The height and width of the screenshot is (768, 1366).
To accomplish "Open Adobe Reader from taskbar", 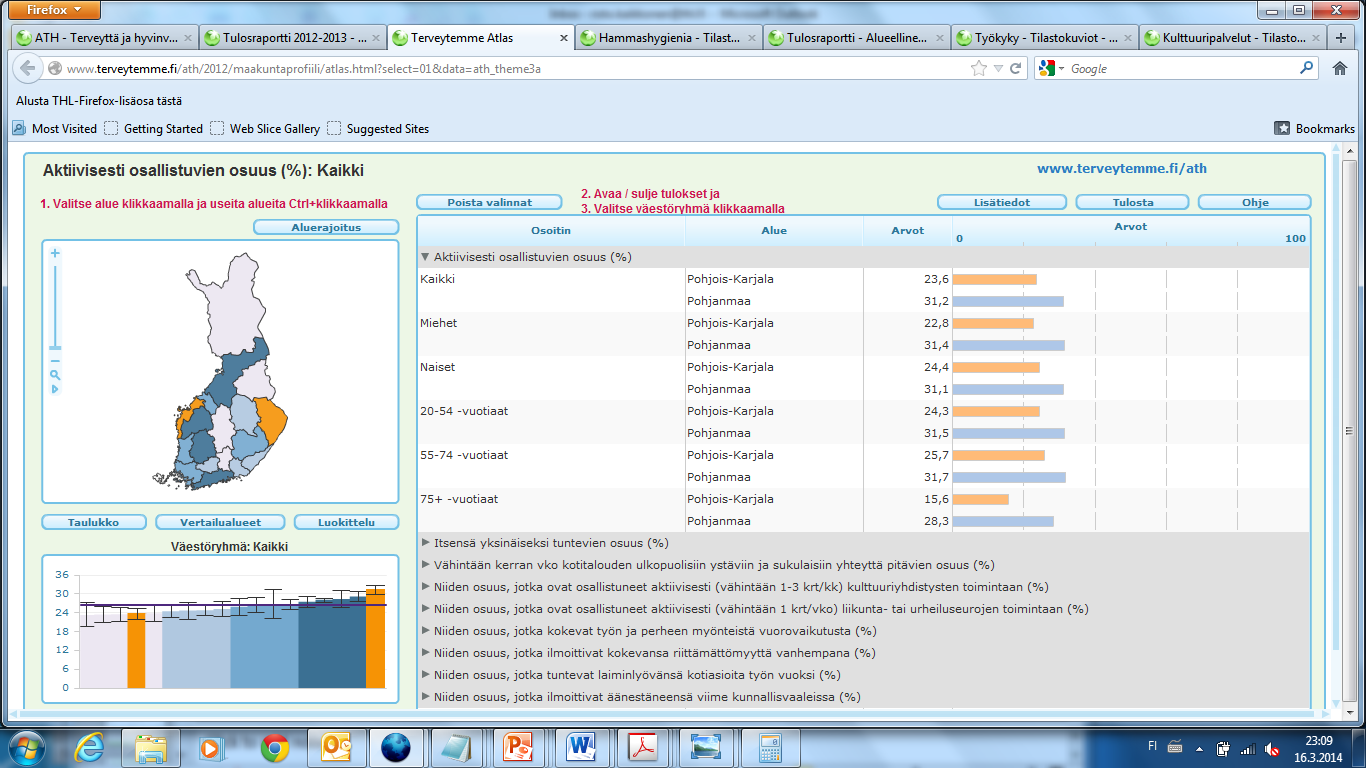I will click(643, 747).
